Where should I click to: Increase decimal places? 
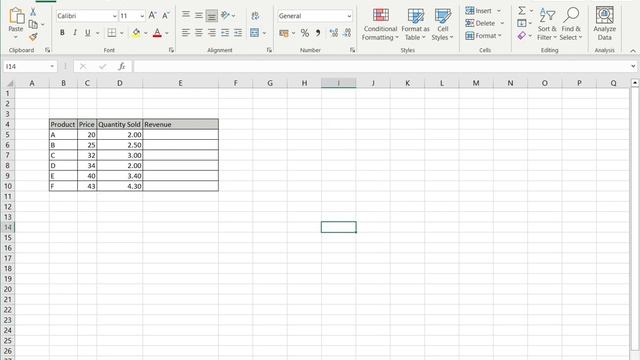(333, 33)
